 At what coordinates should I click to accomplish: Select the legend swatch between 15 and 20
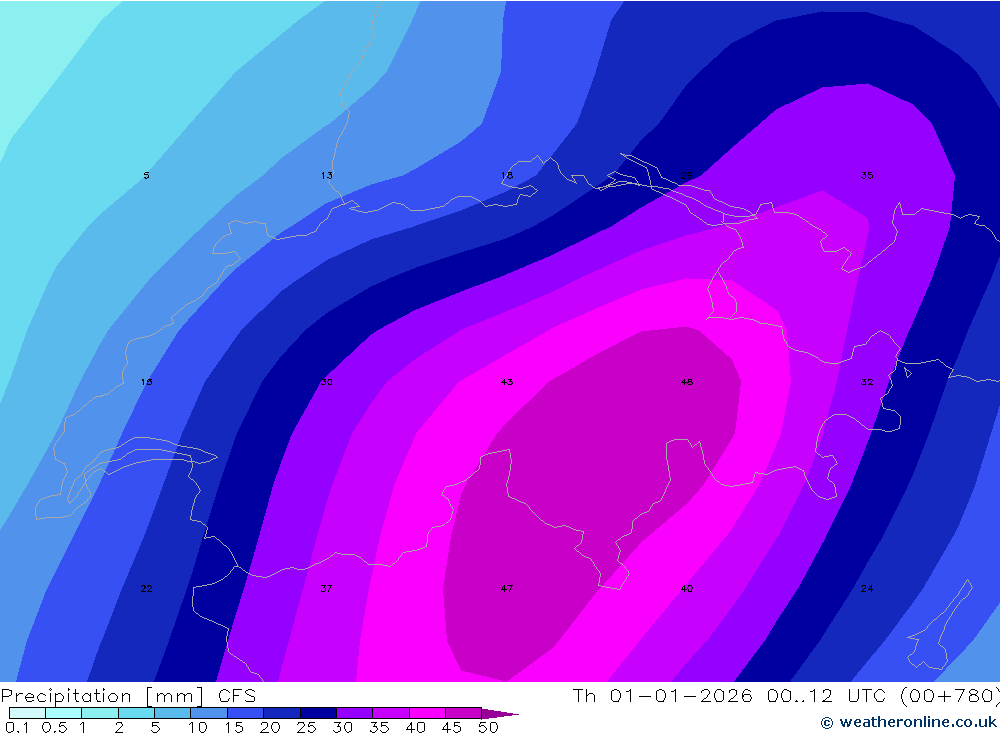[x=245, y=713]
